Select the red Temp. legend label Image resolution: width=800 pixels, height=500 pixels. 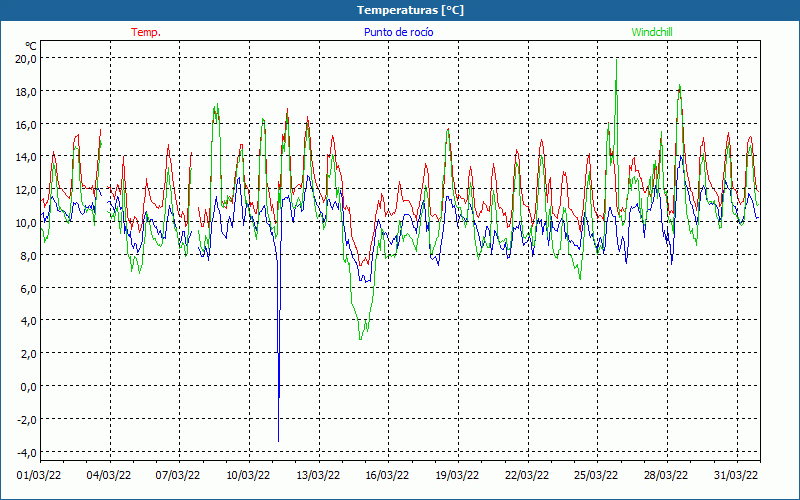(146, 32)
